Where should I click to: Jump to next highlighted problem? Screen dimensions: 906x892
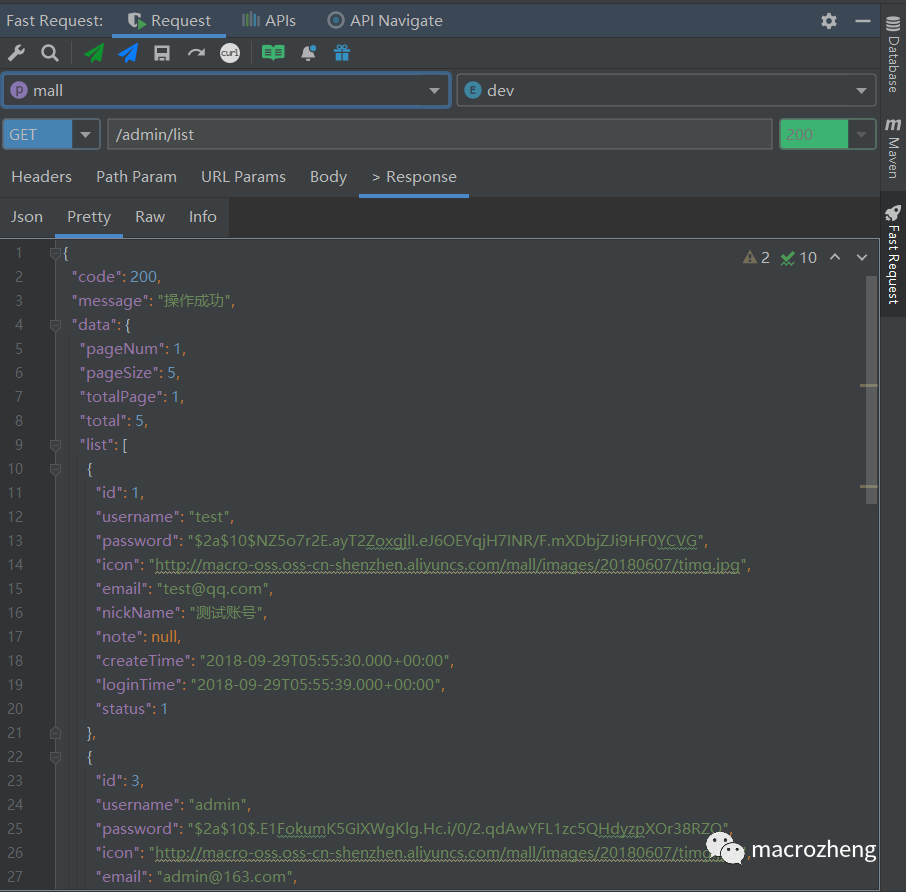(862, 257)
